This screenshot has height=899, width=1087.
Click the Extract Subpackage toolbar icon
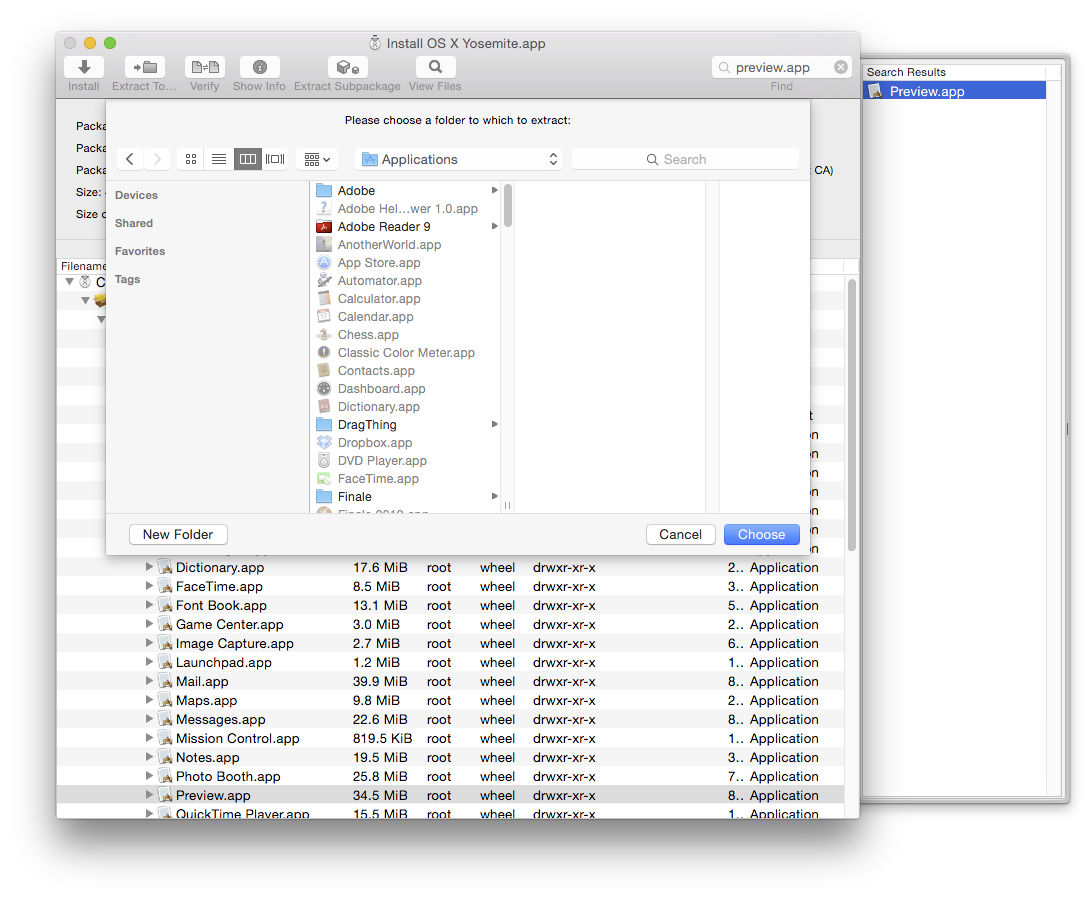coord(347,67)
